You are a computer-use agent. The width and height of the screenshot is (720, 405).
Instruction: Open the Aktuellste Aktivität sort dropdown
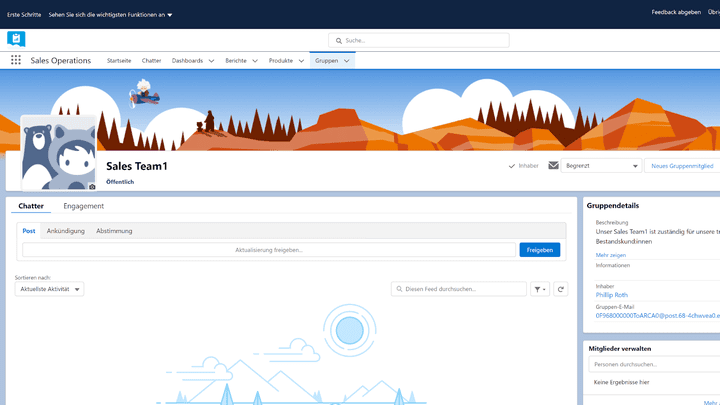tap(49, 289)
